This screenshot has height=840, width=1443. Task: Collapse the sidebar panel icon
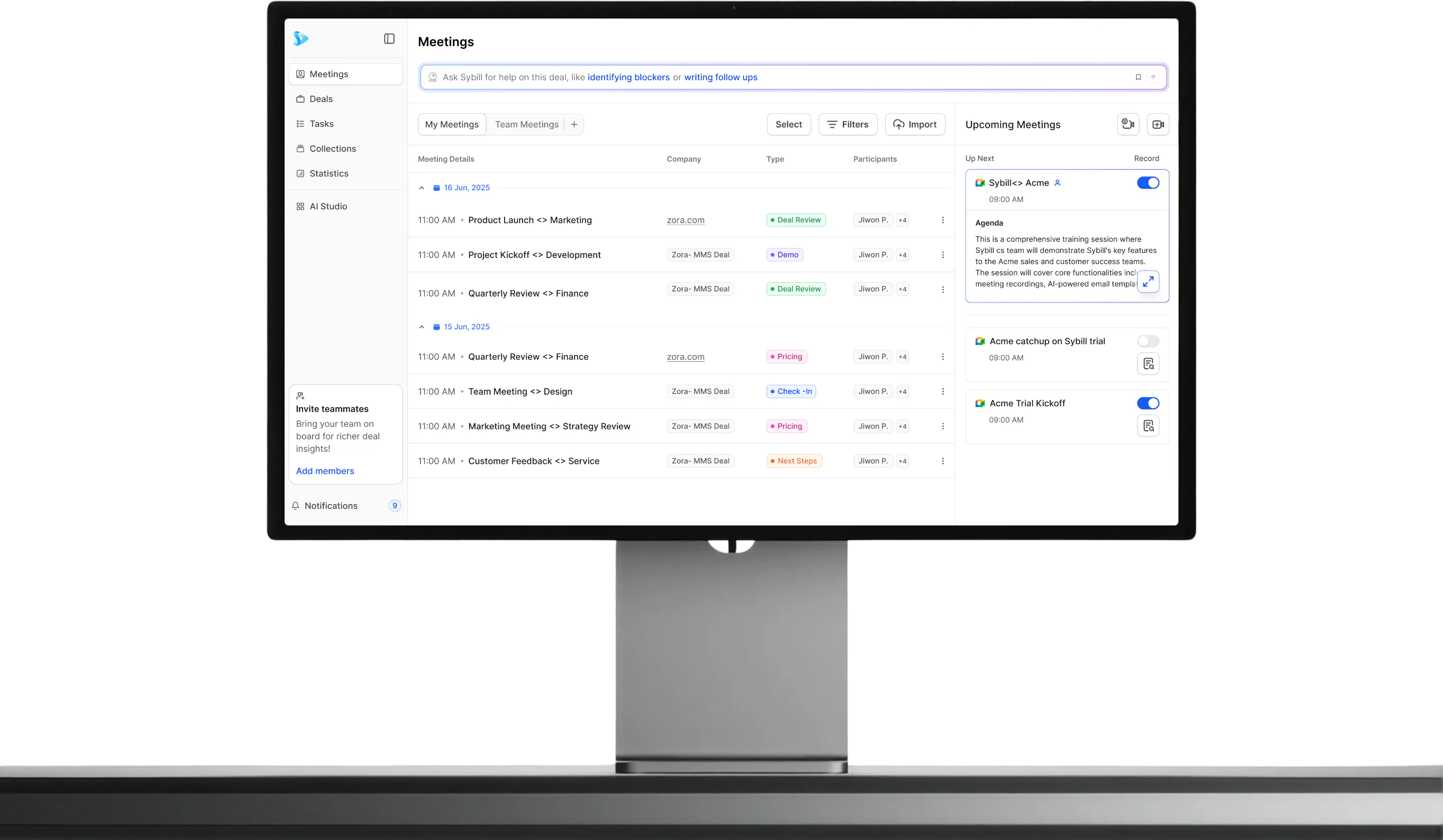(x=389, y=39)
